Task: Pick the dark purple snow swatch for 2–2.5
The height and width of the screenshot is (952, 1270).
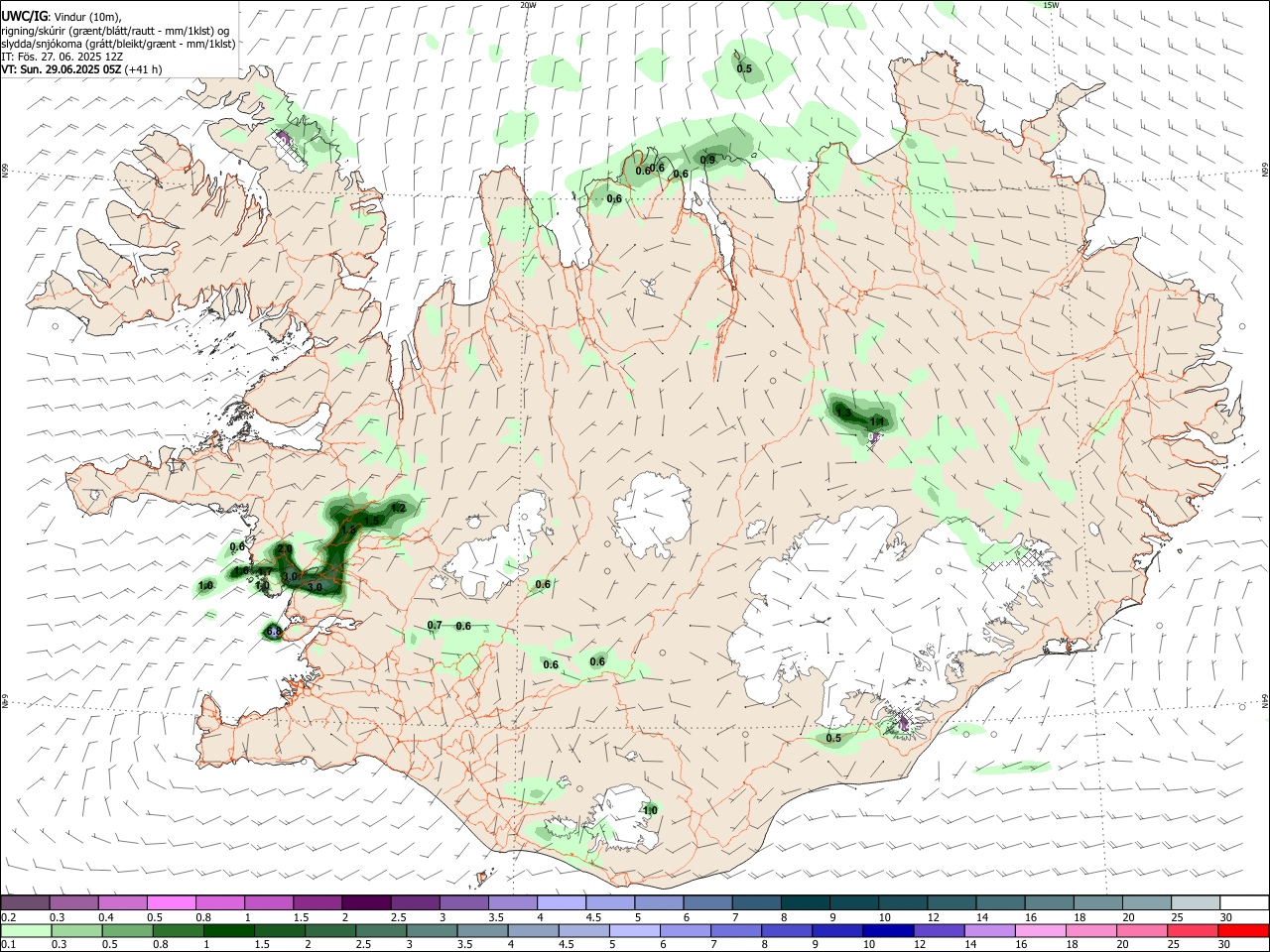Action: [366, 902]
